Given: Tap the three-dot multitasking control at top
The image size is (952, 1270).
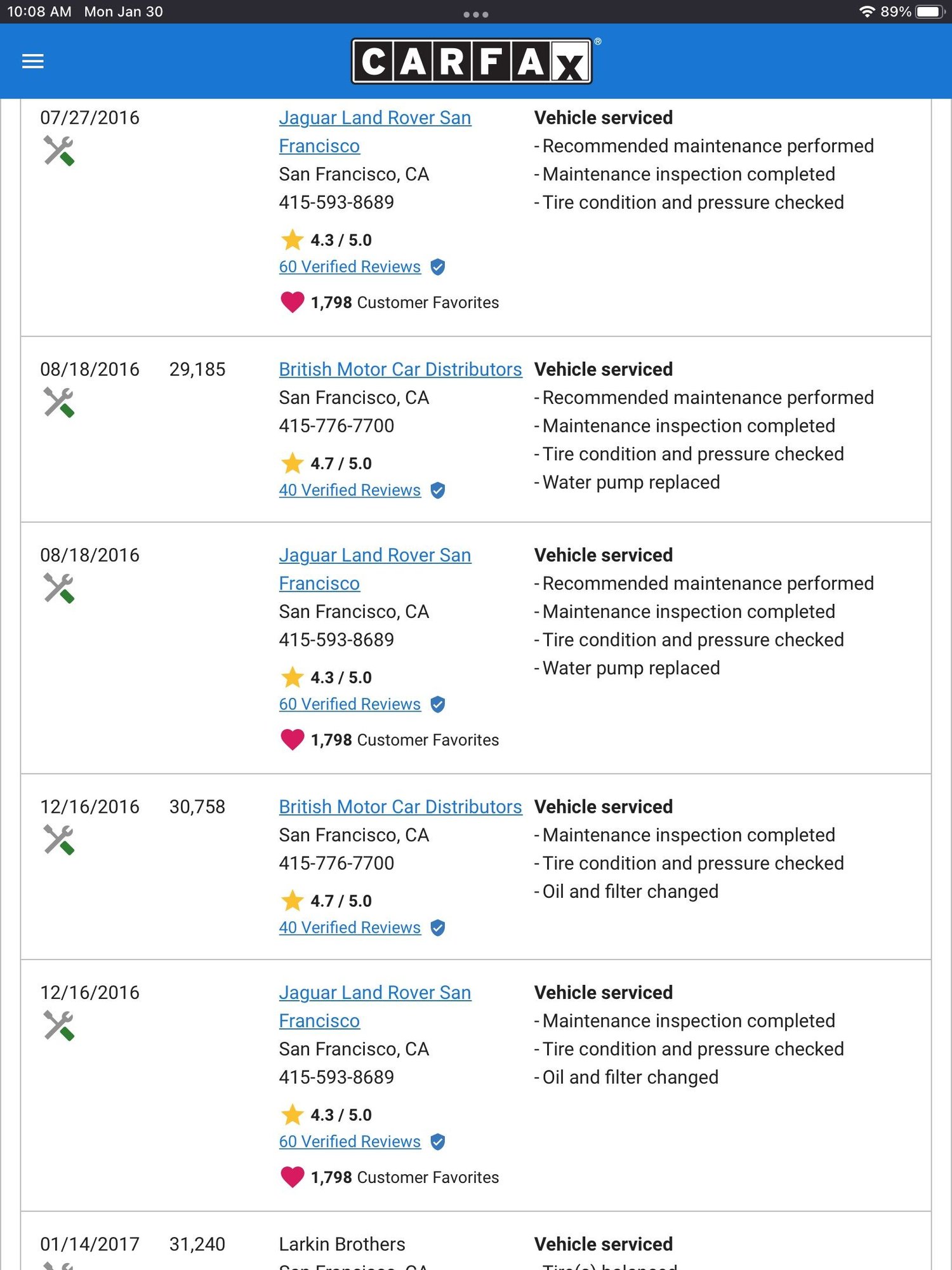Looking at the screenshot, I should pyautogui.click(x=476, y=14).
